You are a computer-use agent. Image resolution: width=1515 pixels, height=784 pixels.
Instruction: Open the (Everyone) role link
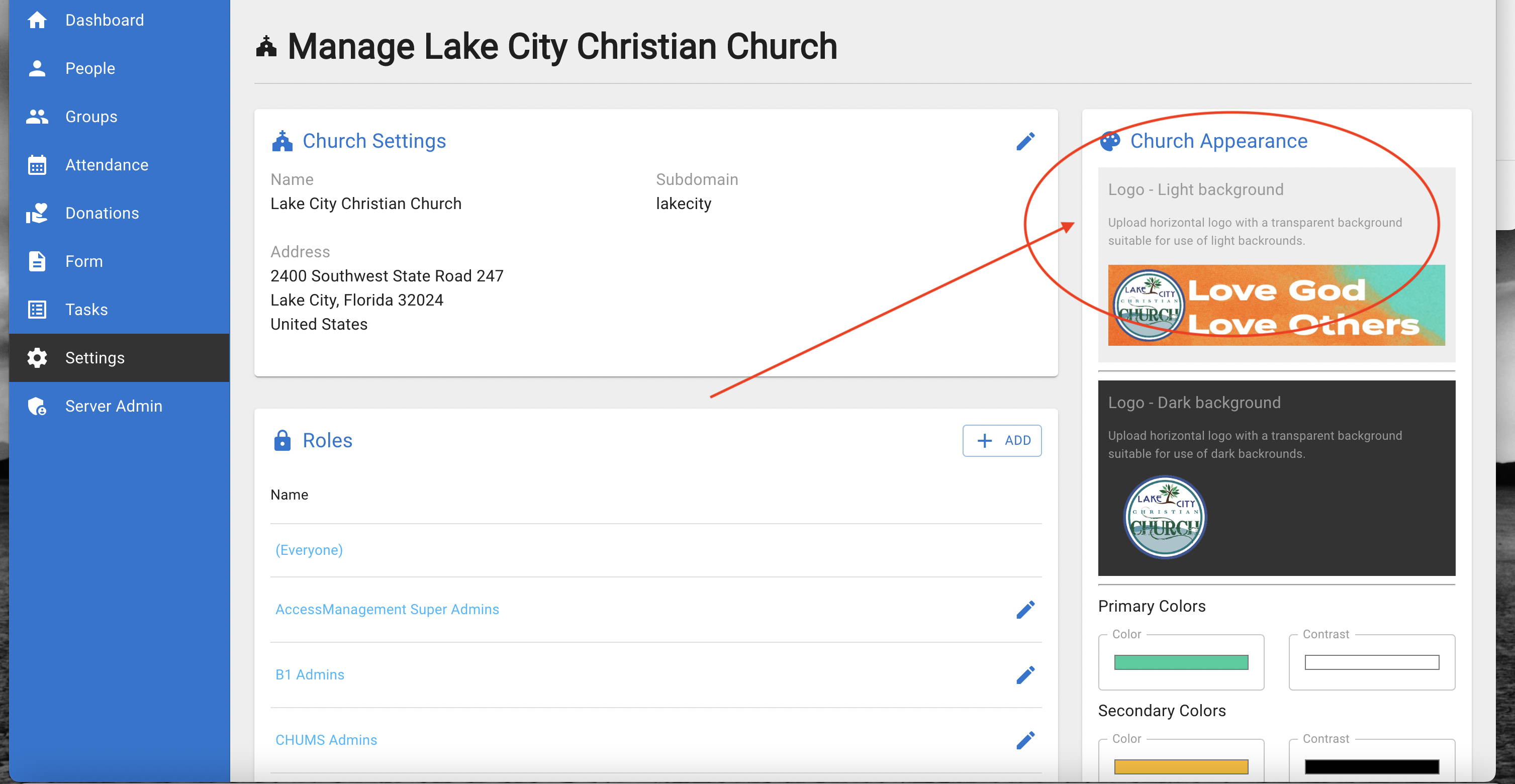click(x=309, y=550)
